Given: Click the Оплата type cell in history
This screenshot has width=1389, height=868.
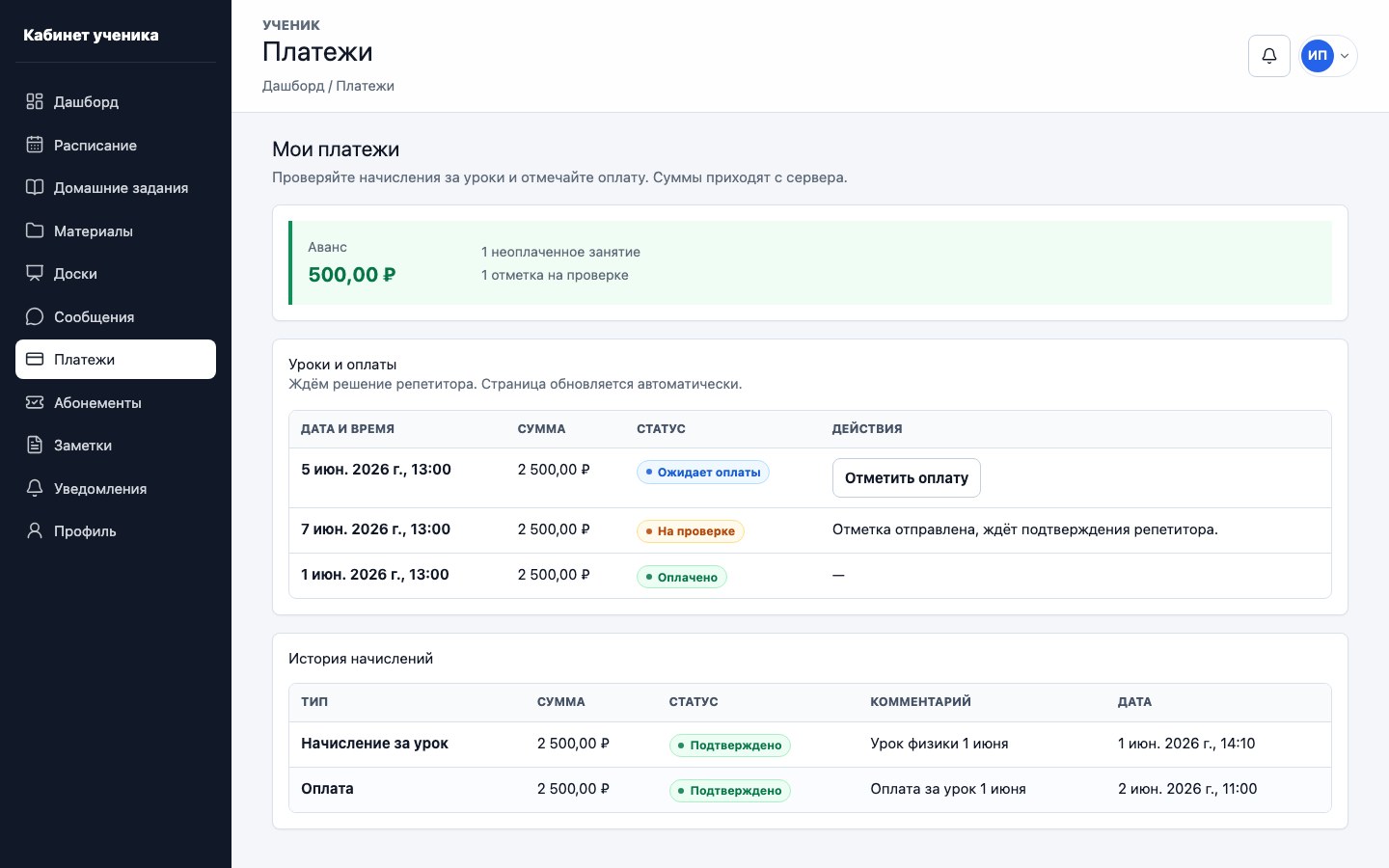Looking at the screenshot, I should coord(327,789).
